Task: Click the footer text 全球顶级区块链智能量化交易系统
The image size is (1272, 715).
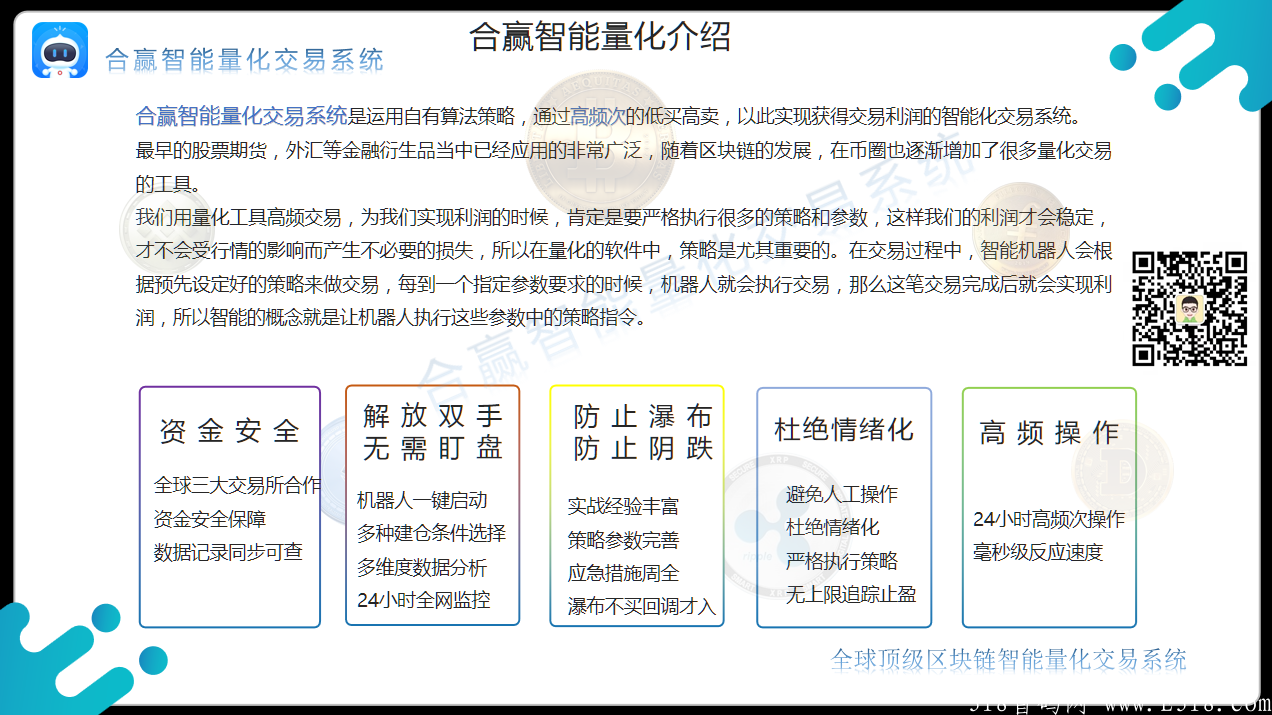Action: click(x=1009, y=659)
